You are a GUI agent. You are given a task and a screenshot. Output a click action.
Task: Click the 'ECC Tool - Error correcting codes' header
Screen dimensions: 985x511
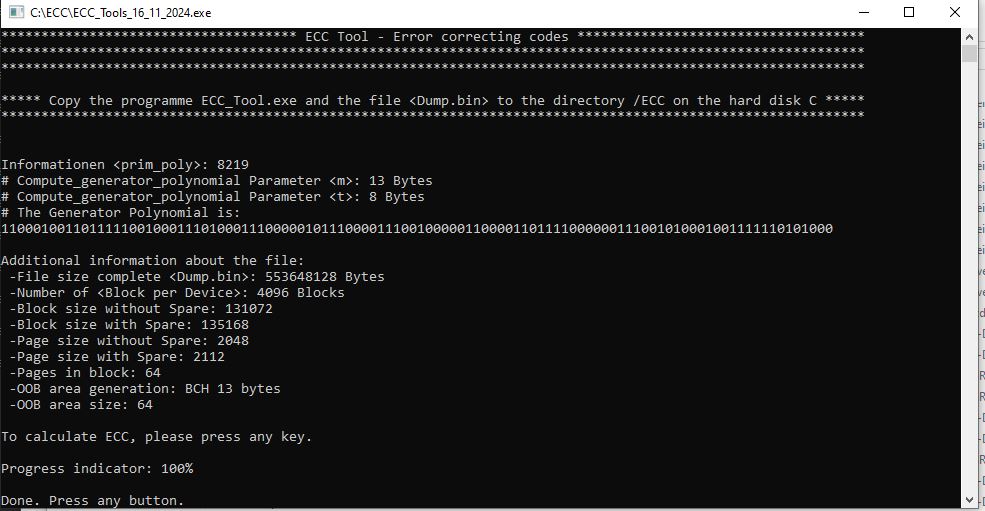coord(437,36)
